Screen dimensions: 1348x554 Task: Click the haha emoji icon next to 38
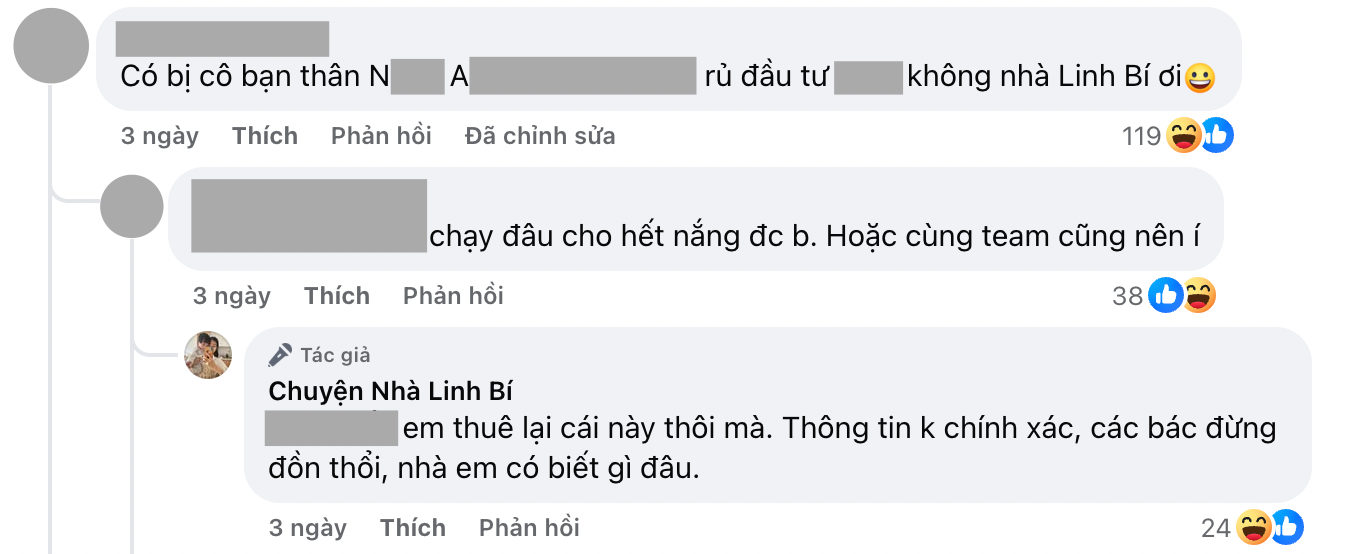[1199, 295]
